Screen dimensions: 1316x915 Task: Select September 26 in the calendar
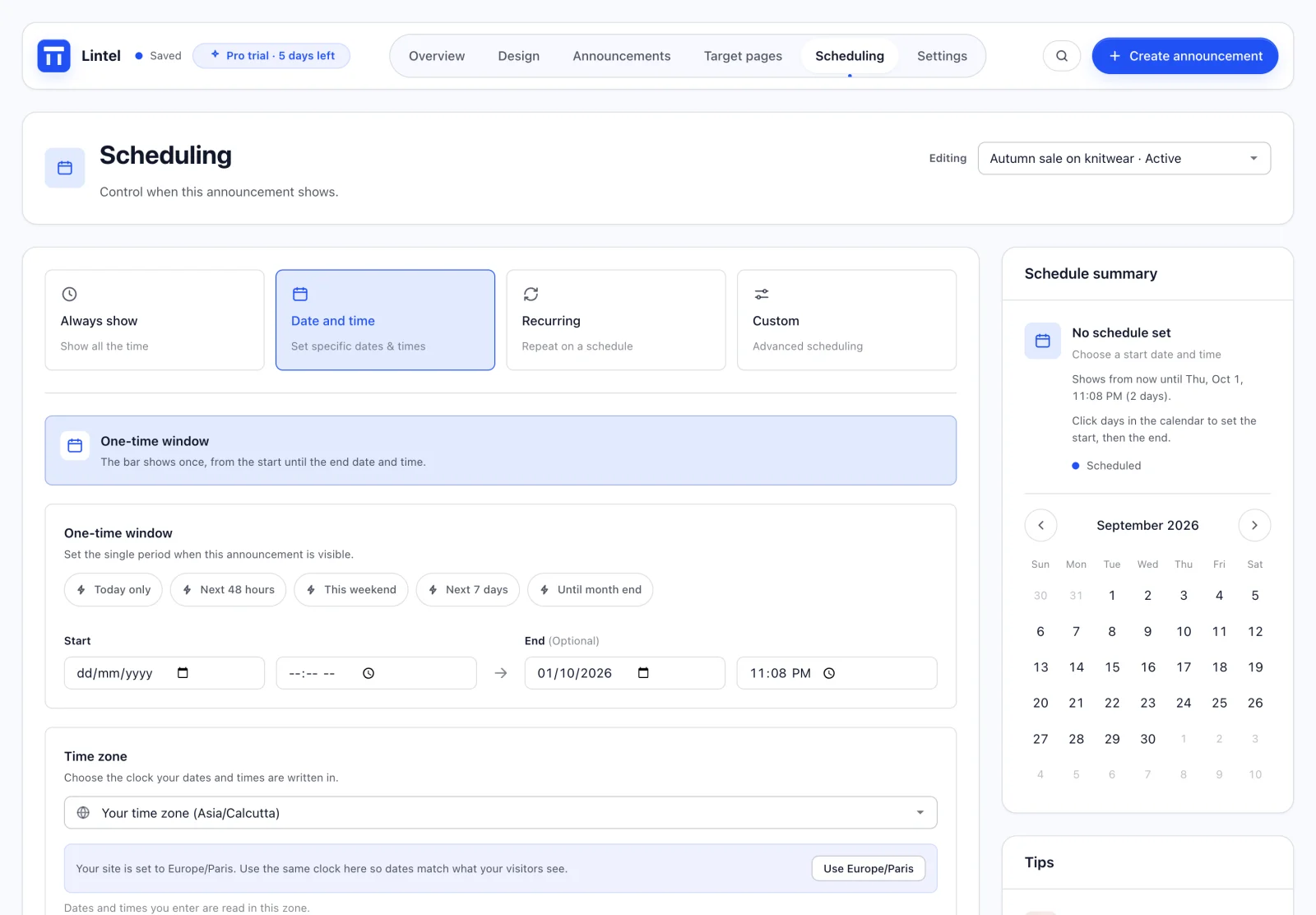[x=1255, y=703]
